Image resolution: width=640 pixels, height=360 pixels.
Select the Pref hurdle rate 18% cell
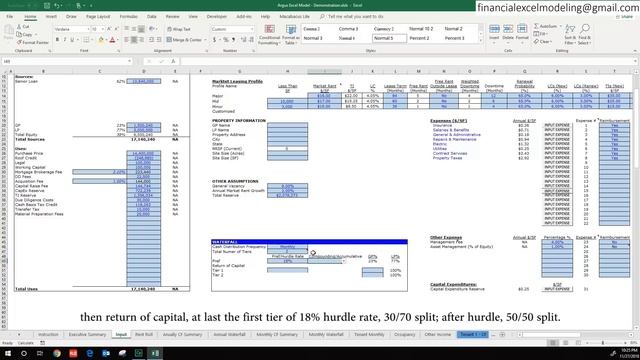tap(288, 261)
